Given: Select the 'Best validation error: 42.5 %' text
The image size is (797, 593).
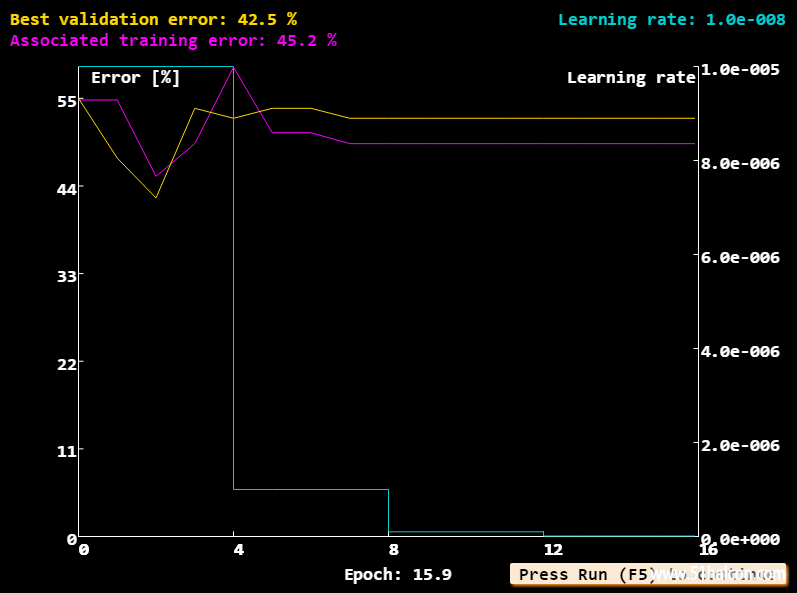Looking at the screenshot, I should click(154, 19).
